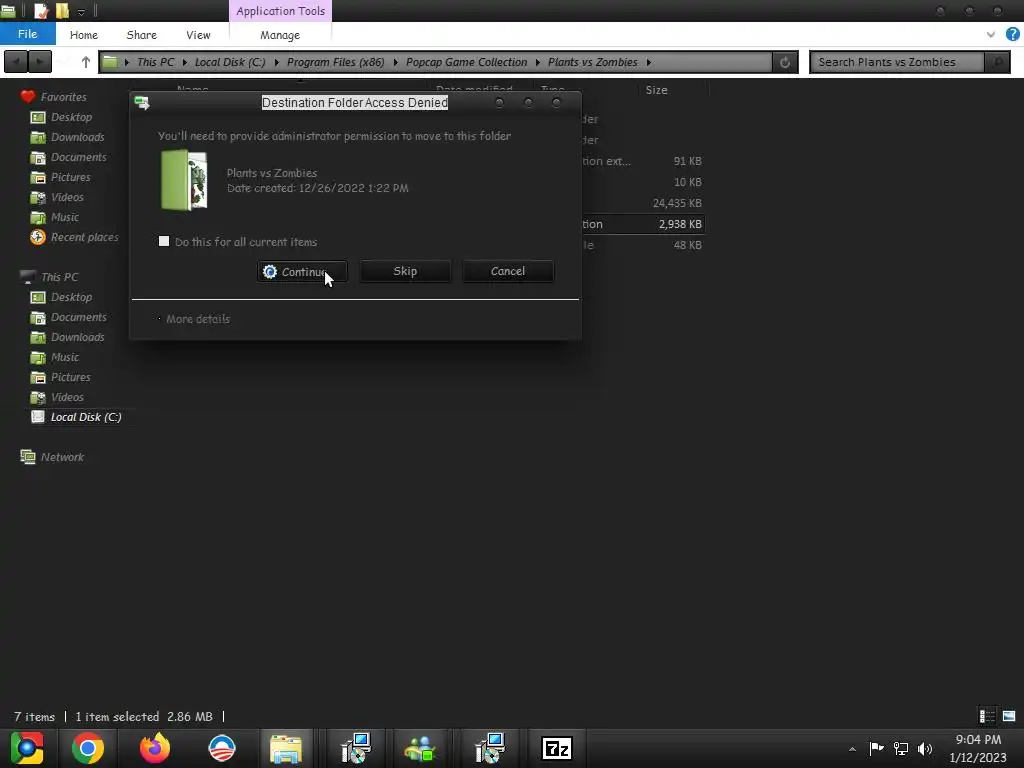Screen dimensions: 1024x768
Task: Open Downloads under Favorites
Action: point(77,137)
